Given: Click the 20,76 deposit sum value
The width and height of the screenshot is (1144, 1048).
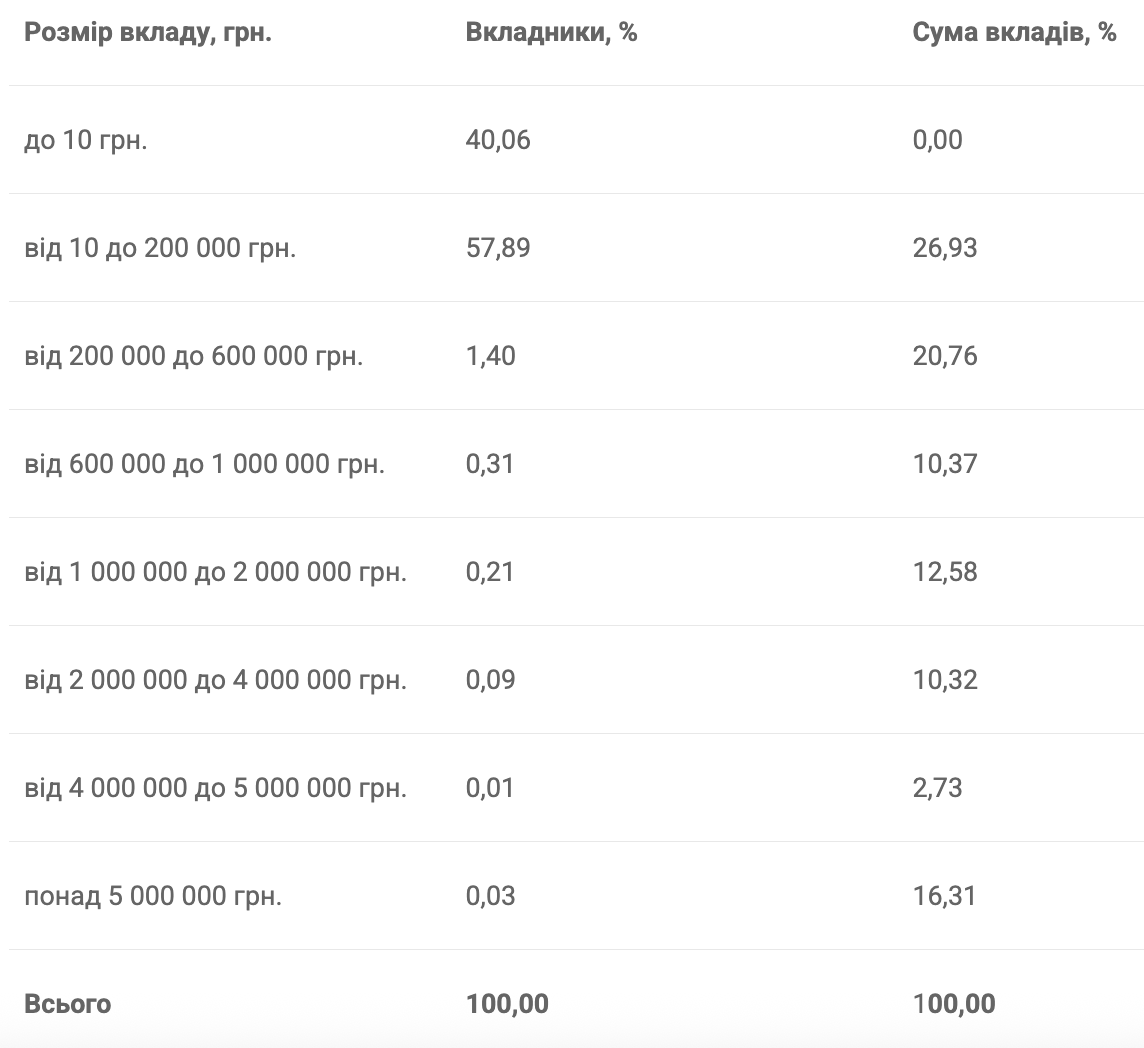Looking at the screenshot, I should pyautogui.click(x=945, y=356).
